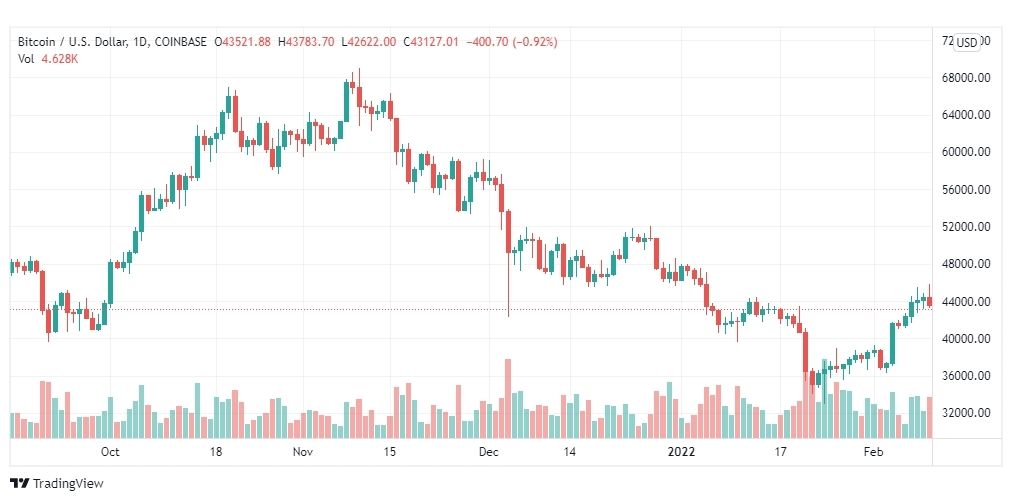1012x501 pixels.
Task: Click the closing price C43127.01 value
Action: point(431,42)
